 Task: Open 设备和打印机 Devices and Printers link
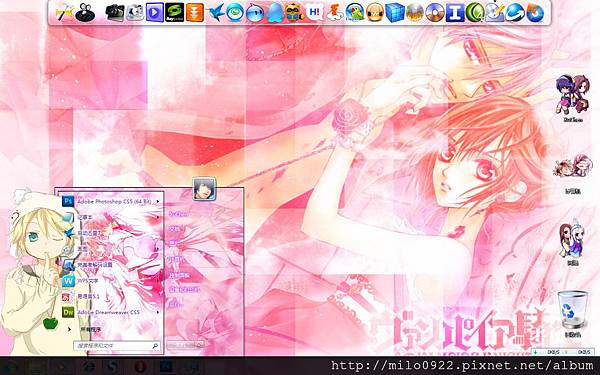point(184,290)
